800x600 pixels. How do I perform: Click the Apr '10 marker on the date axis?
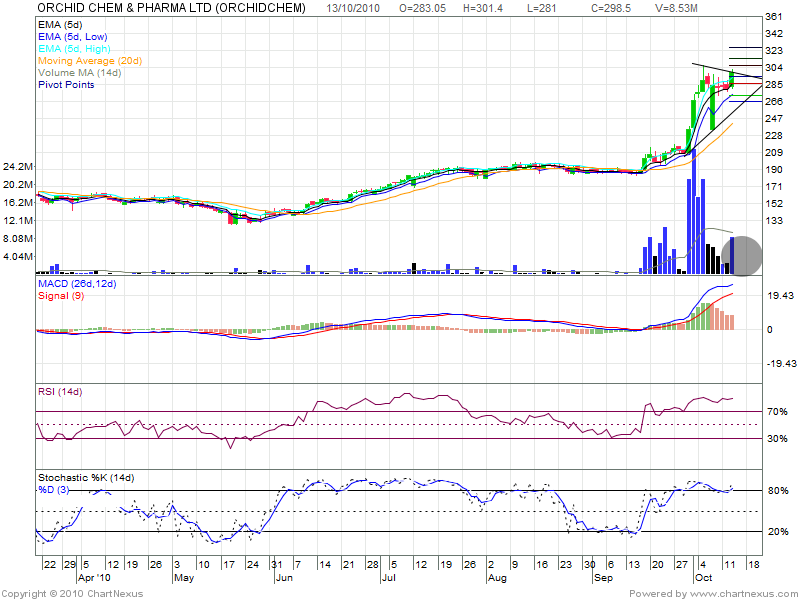coord(95,578)
